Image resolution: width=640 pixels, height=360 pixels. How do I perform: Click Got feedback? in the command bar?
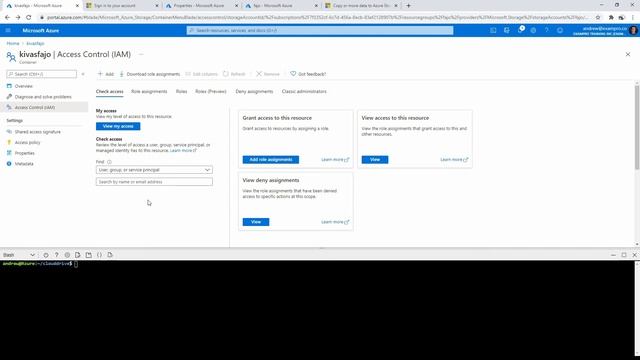pos(308,74)
